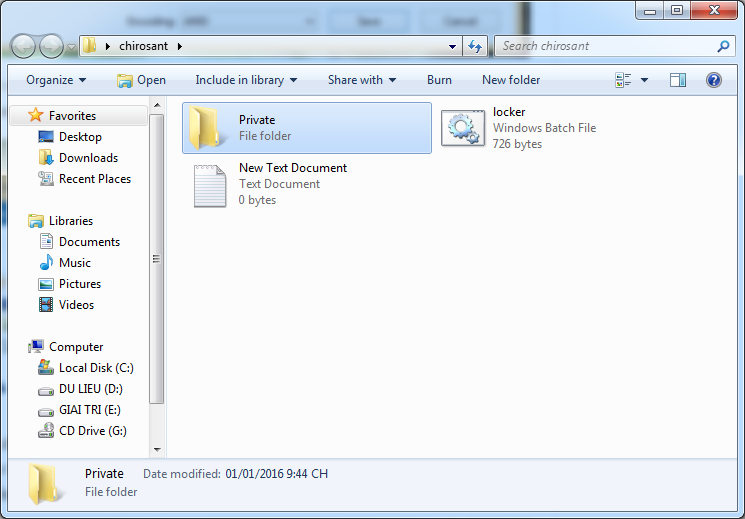The image size is (745, 519).
Task: Open Include in library menu
Action: click(246, 80)
